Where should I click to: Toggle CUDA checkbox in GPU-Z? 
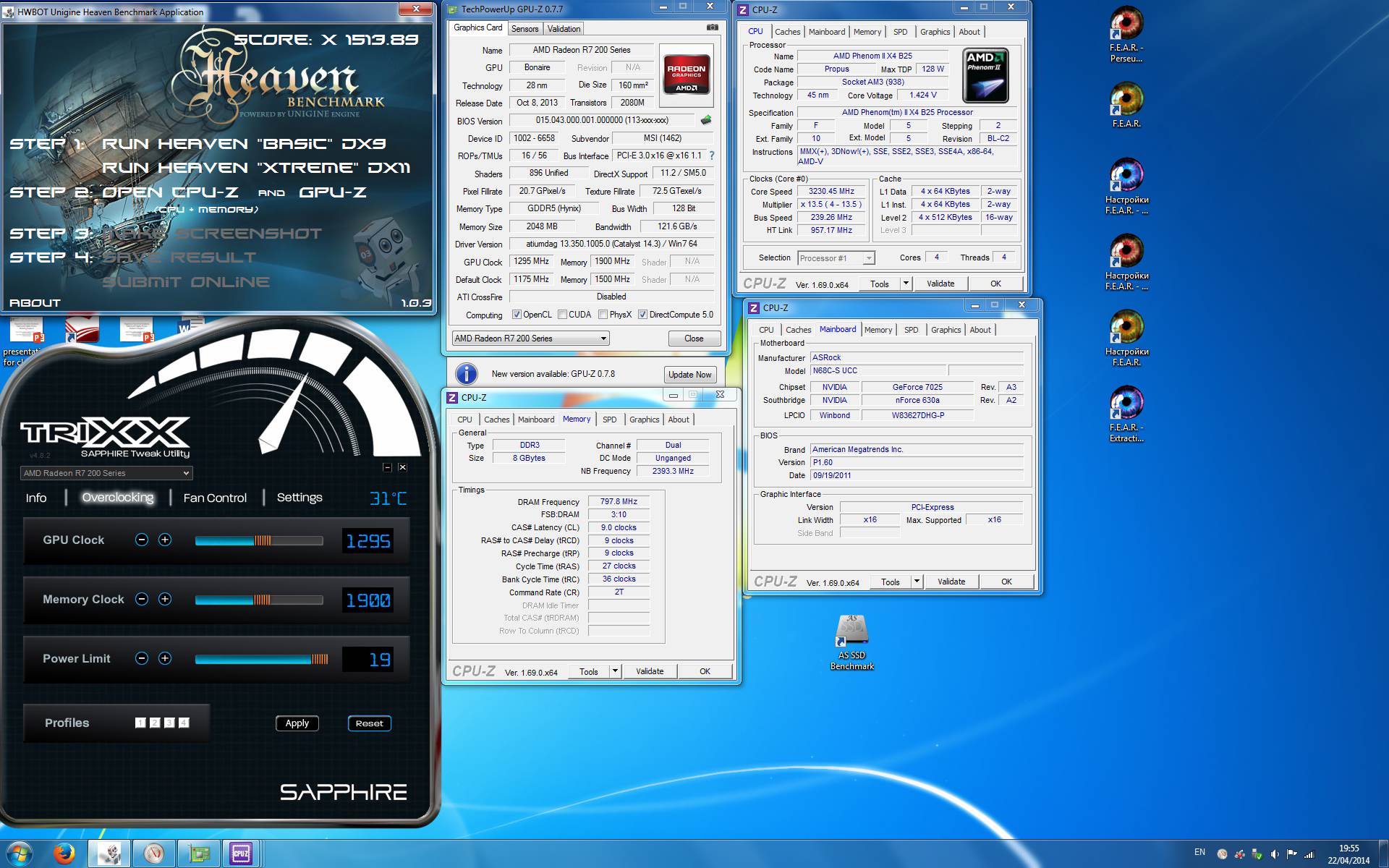click(x=562, y=315)
